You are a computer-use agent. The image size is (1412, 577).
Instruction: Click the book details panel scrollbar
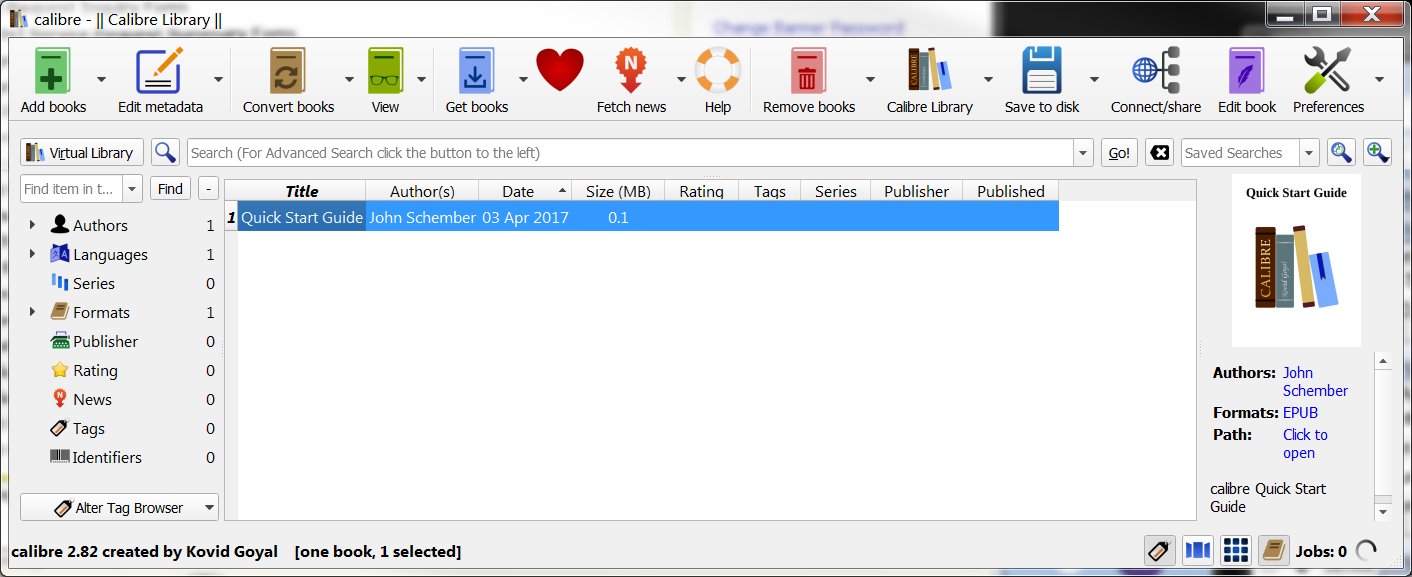1383,436
